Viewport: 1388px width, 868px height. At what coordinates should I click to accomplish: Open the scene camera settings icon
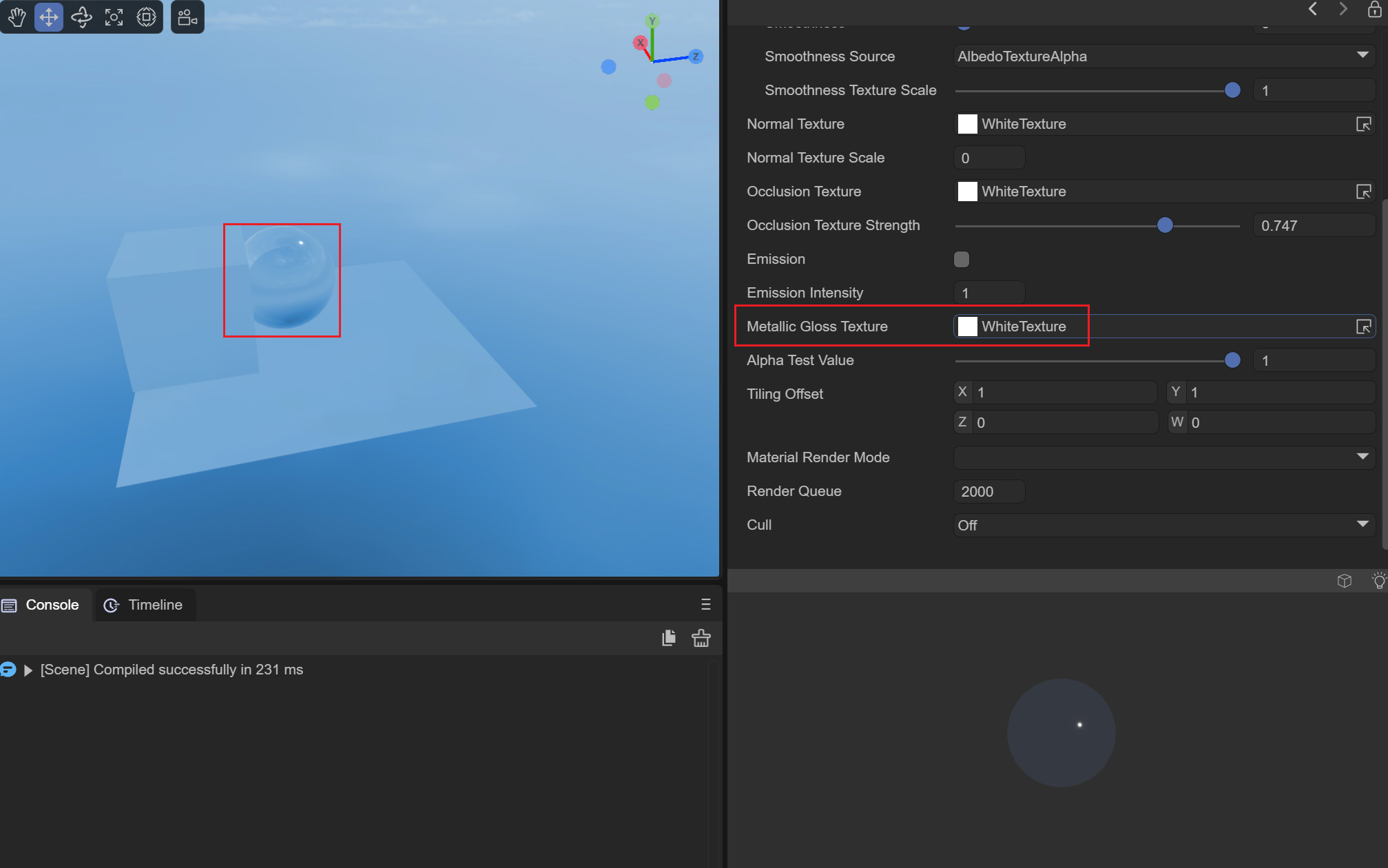tap(187, 17)
